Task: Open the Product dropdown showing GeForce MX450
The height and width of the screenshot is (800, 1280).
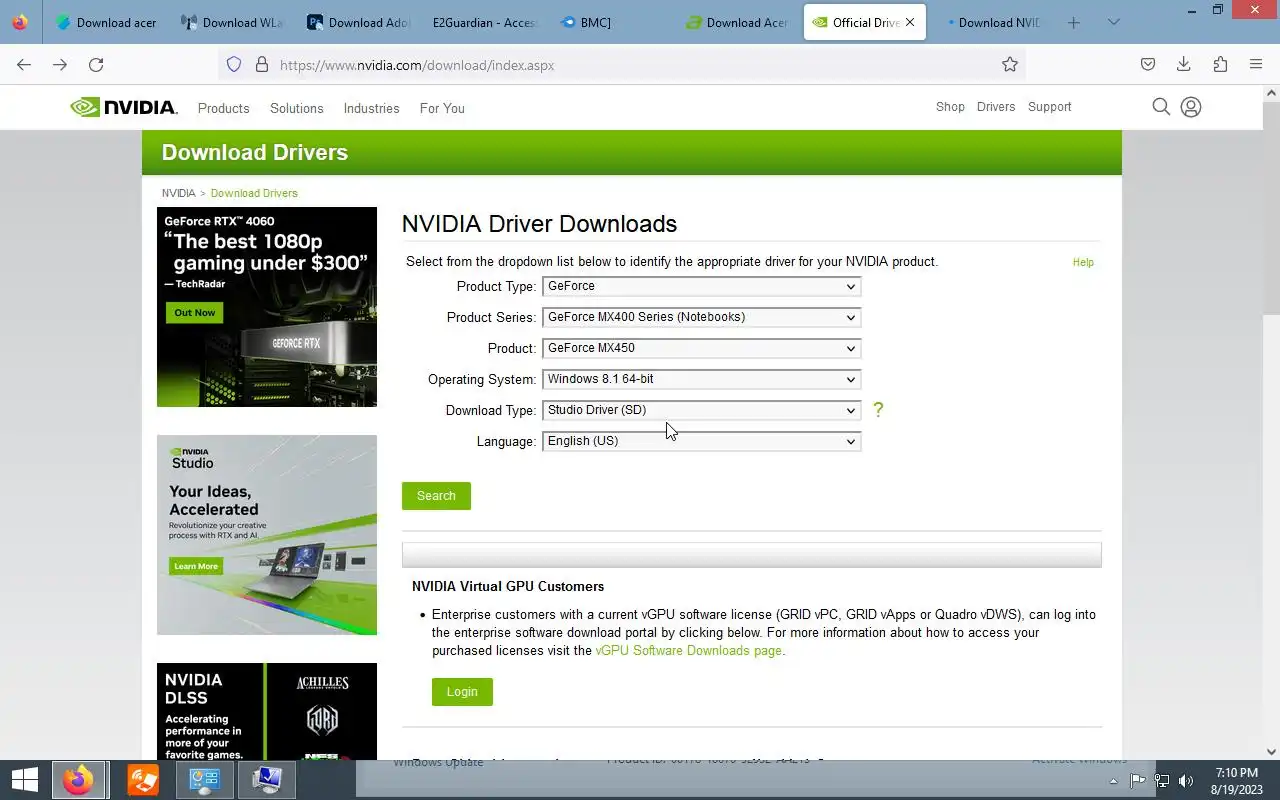Action: pos(702,348)
